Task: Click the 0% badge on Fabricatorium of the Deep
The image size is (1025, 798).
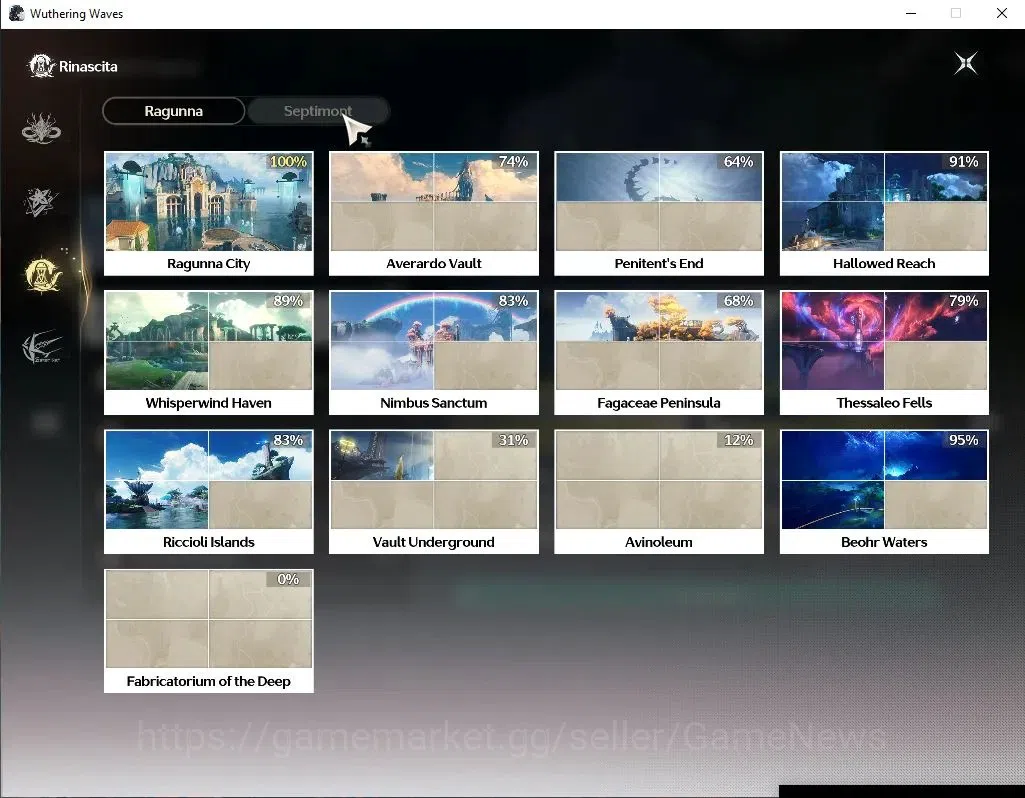Action: [288, 579]
